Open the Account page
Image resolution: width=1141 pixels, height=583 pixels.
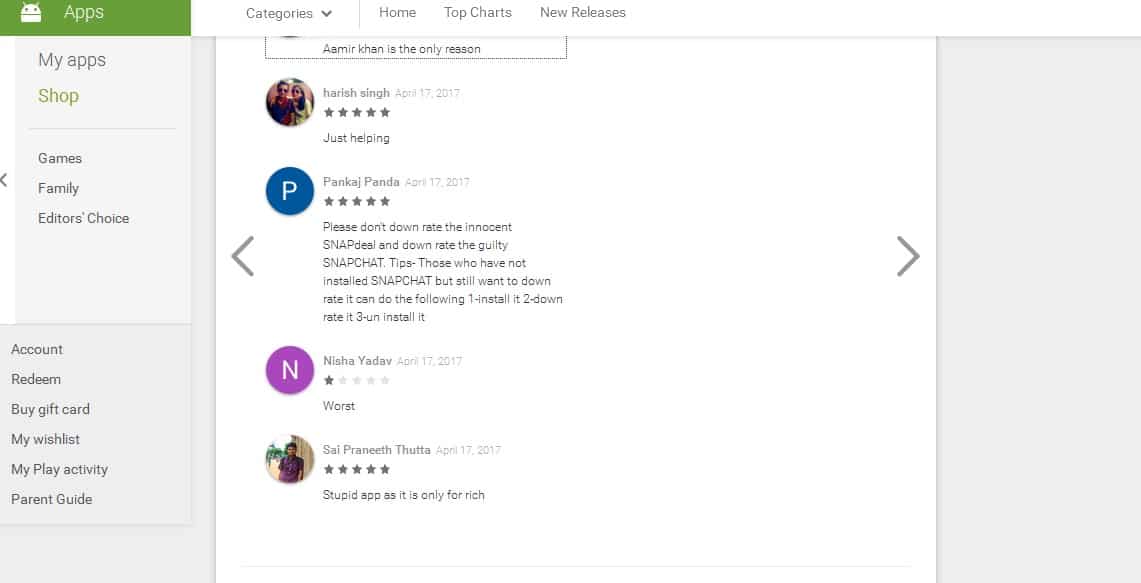click(36, 349)
